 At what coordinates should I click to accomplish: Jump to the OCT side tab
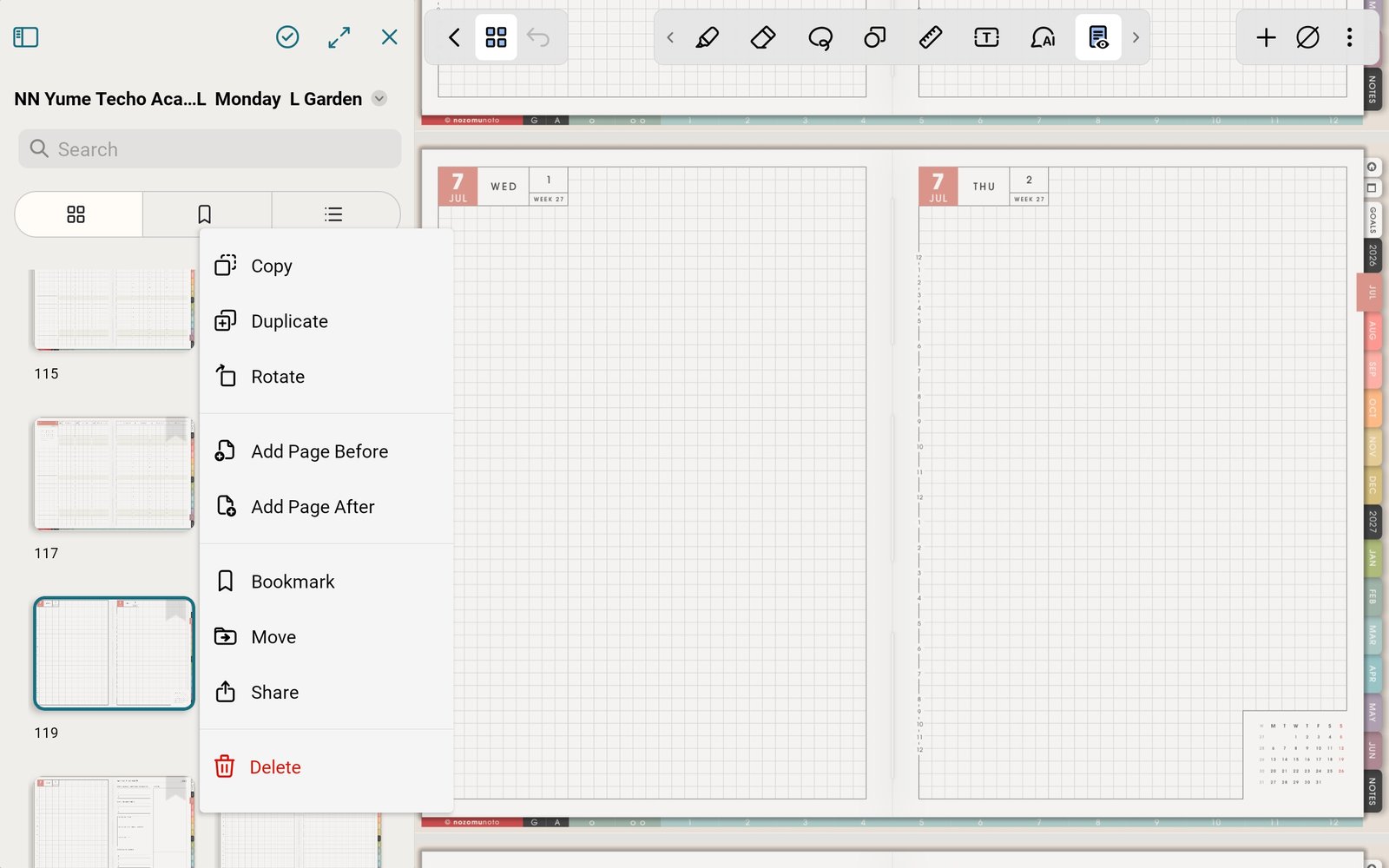[1373, 407]
